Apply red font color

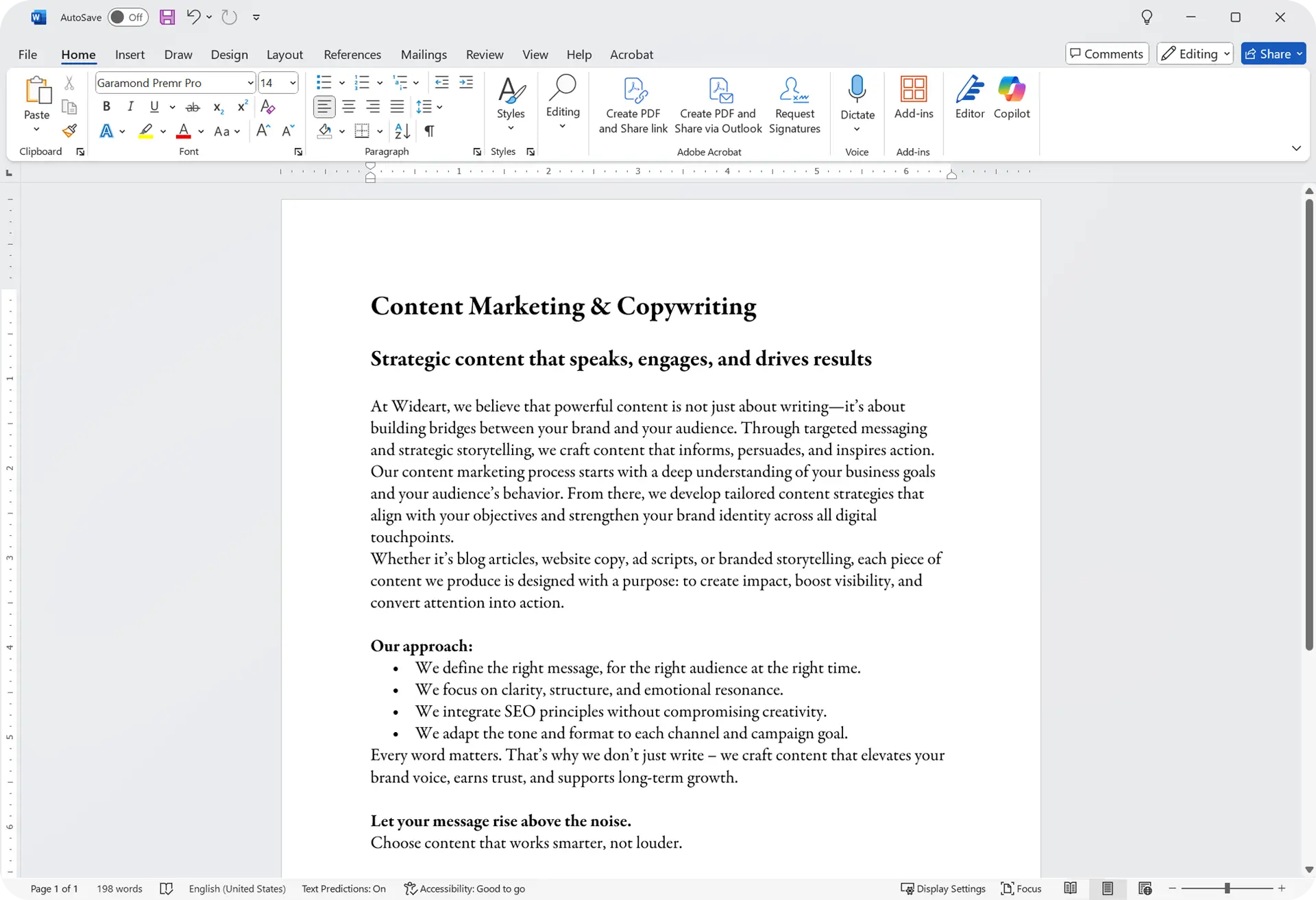pos(184,130)
